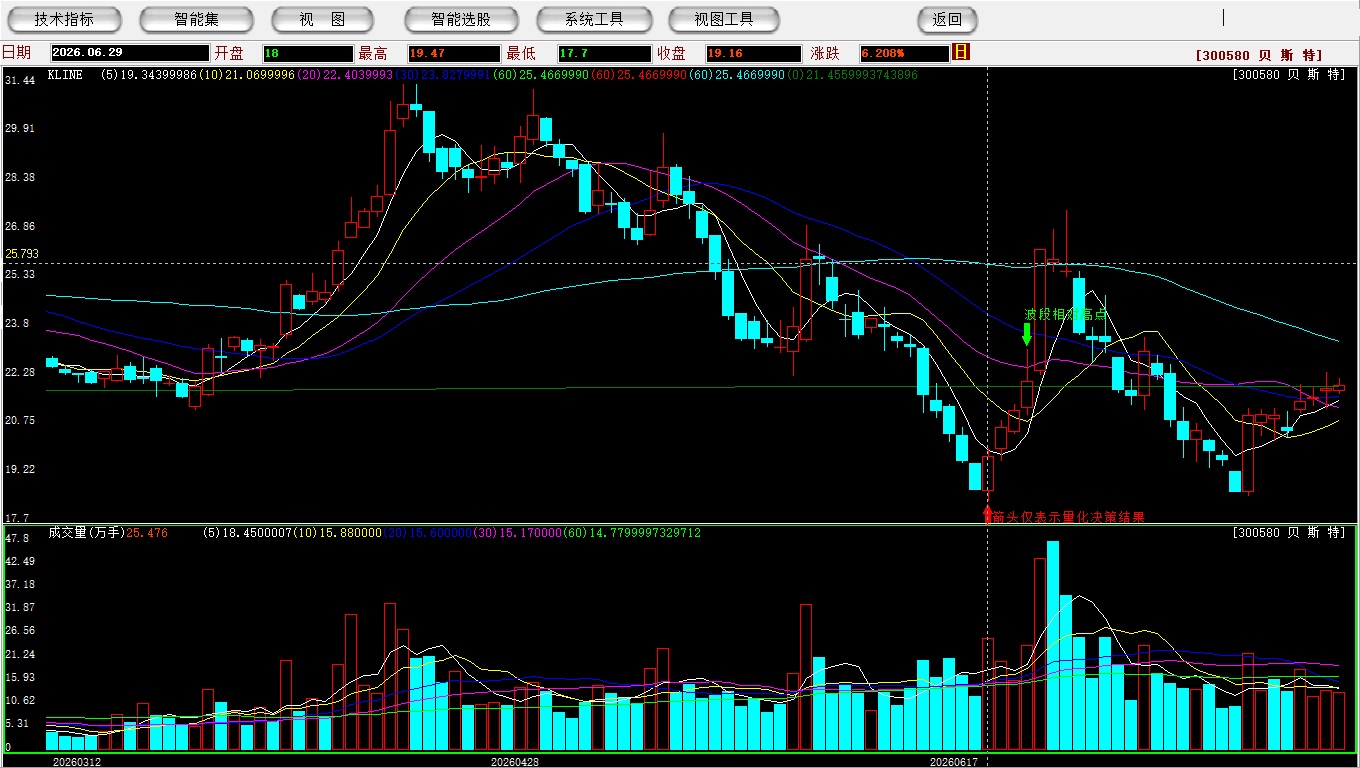Viewport: 1360px width, 768px height.
Task: Click the 日 daily period icon
Action: point(962,52)
